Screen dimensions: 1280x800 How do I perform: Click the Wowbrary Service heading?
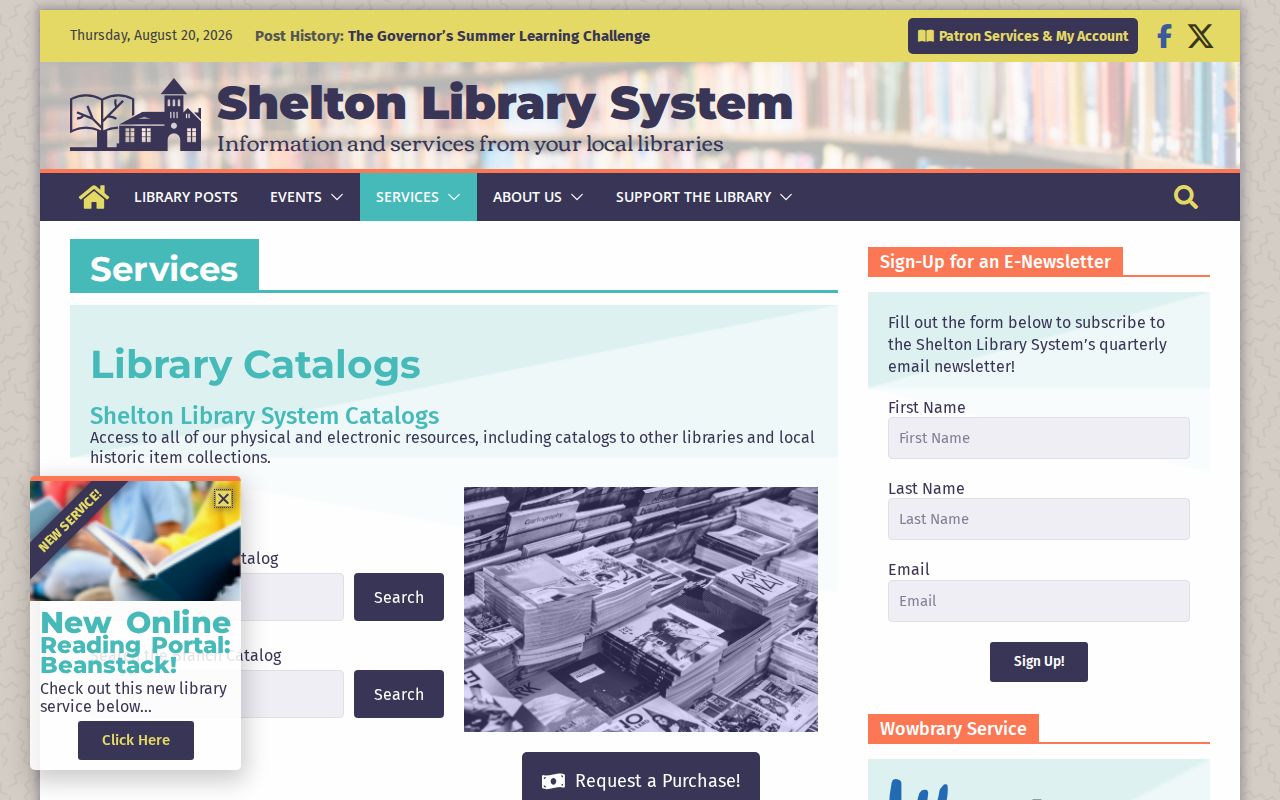click(953, 729)
